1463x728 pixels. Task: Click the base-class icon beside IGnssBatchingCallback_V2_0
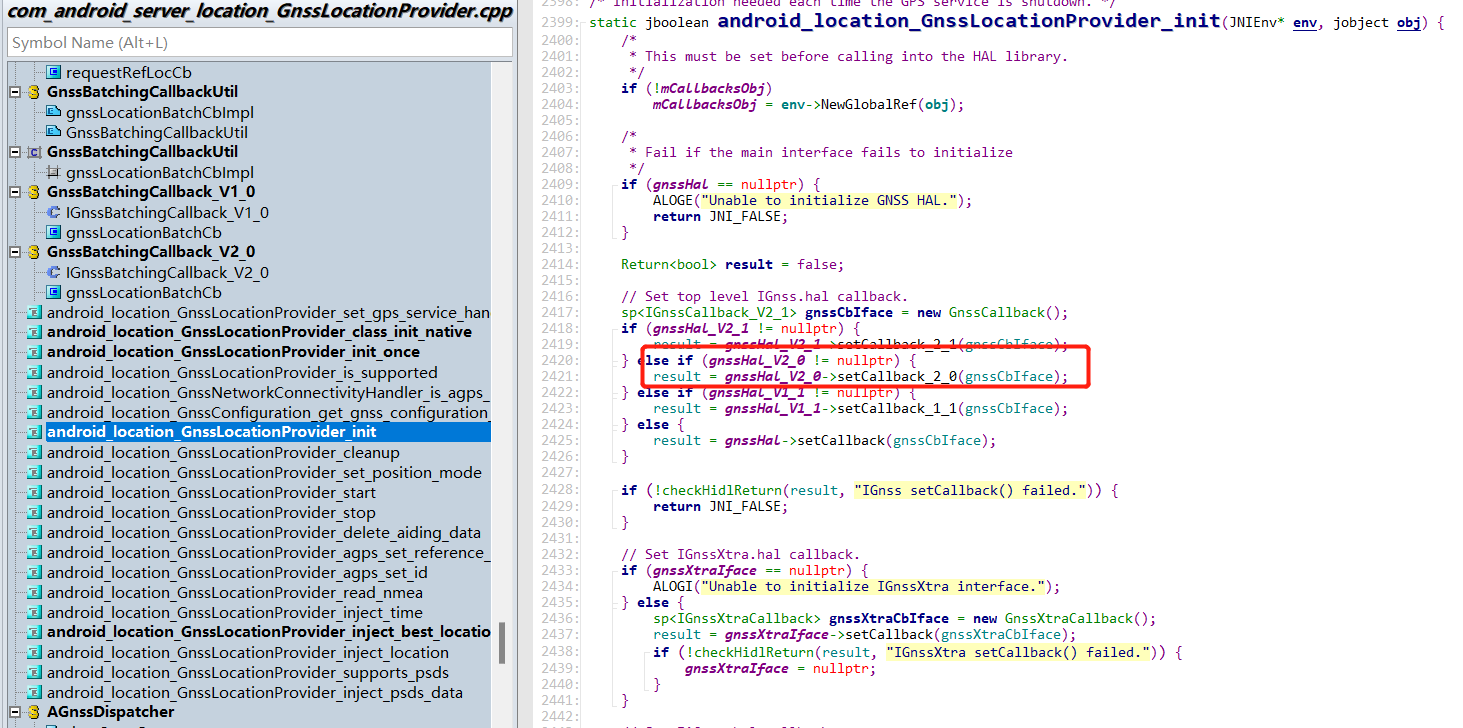[54, 272]
